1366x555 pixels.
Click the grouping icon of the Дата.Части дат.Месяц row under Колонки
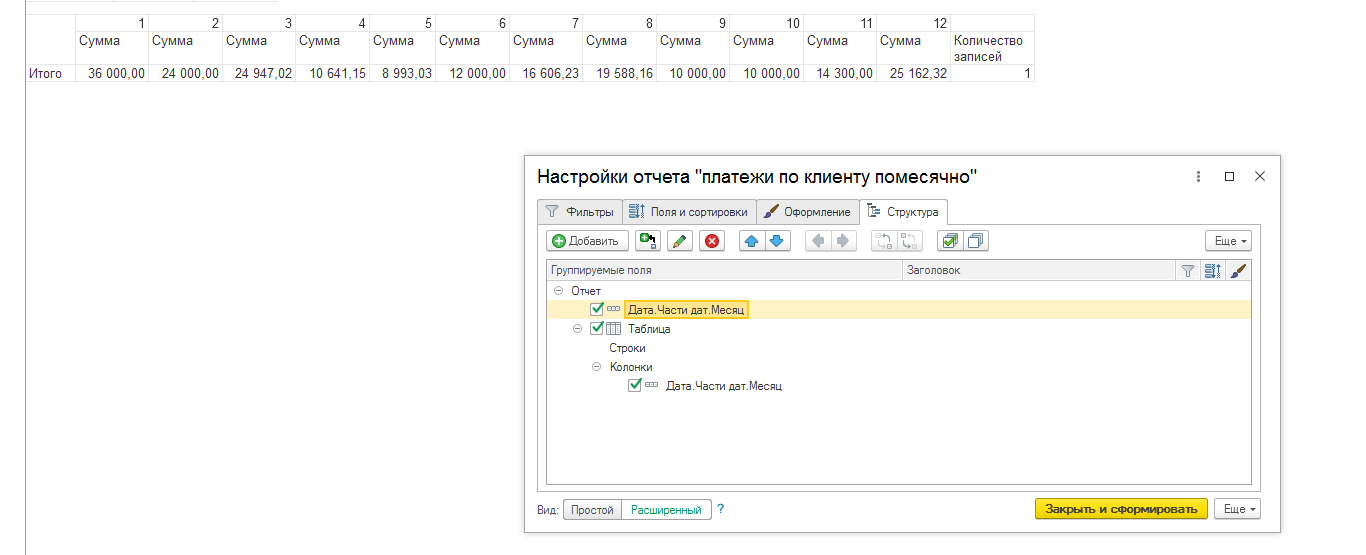click(x=651, y=385)
